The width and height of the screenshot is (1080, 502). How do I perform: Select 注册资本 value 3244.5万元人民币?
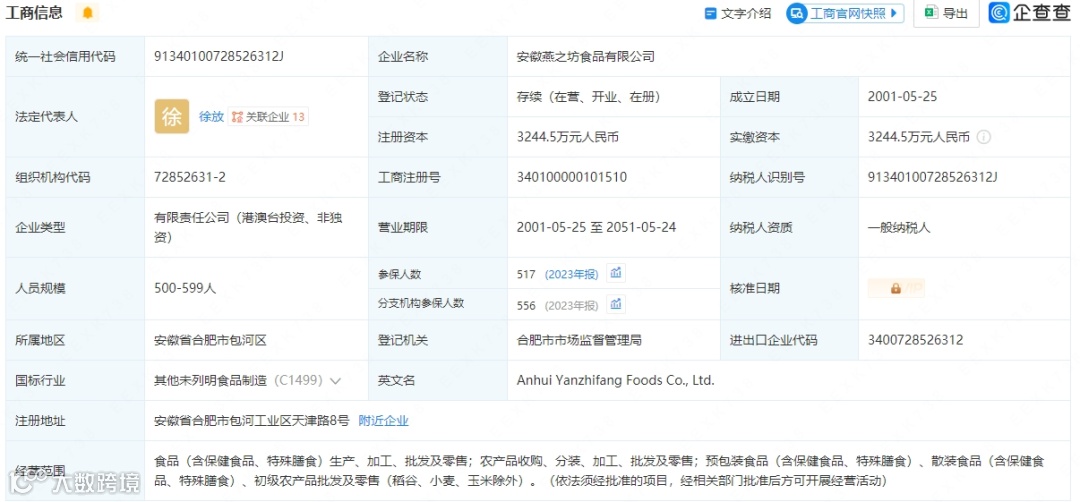tap(568, 137)
